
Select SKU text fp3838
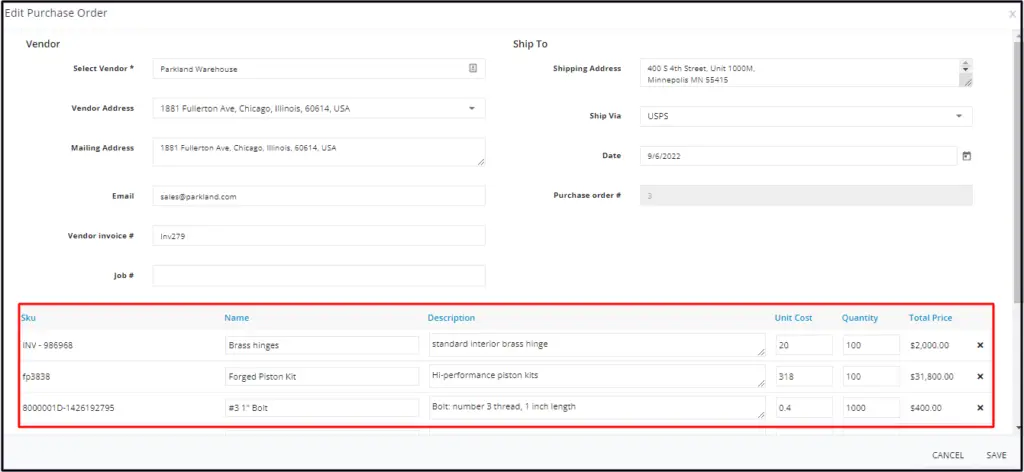tap(35, 377)
